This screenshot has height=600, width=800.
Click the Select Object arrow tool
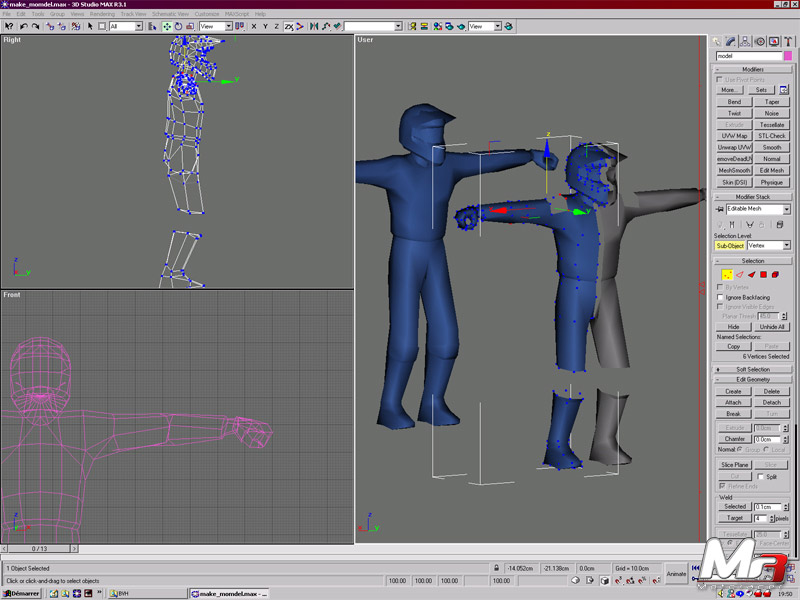point(89,26)
